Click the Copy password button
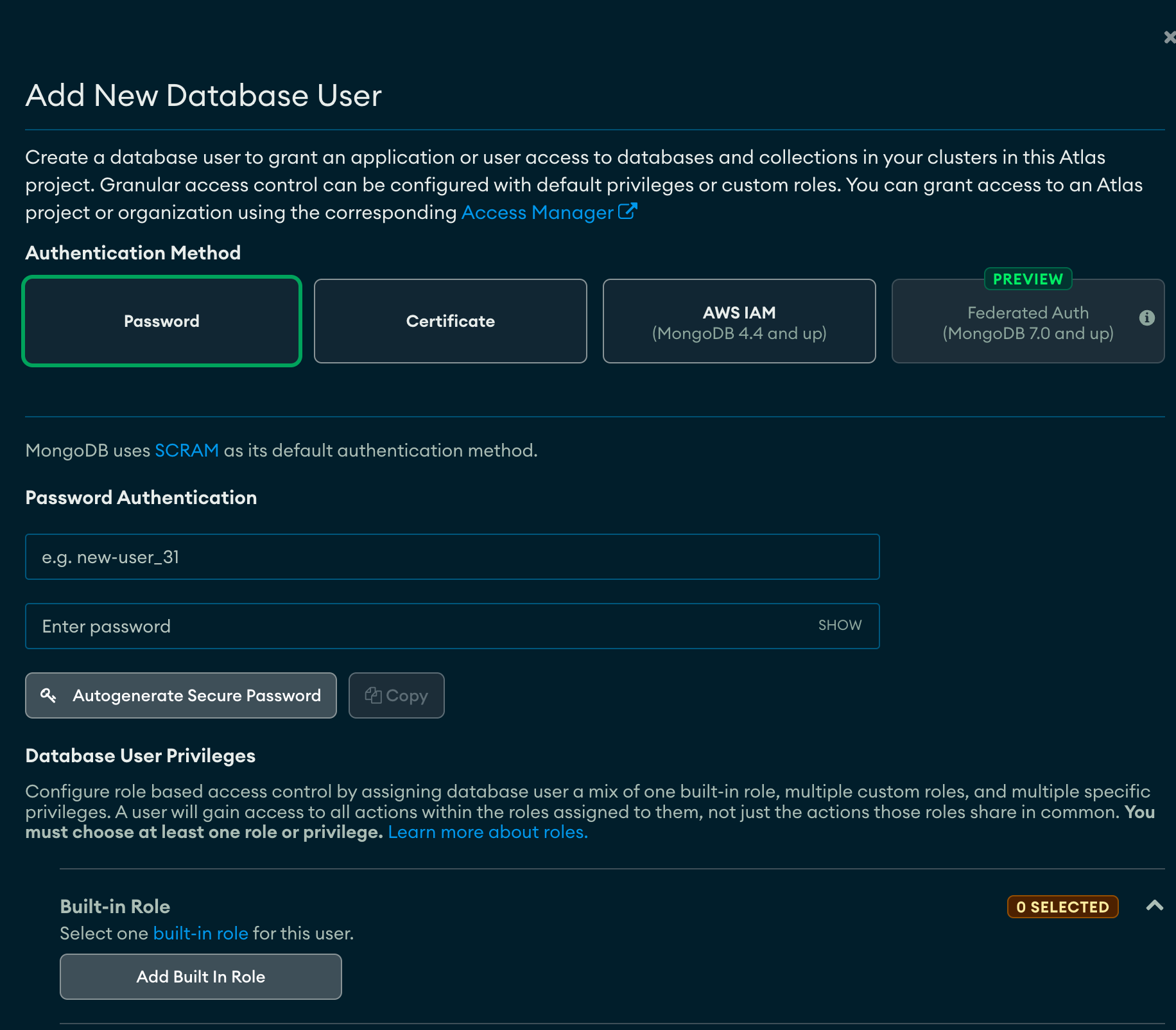1176x1030 pixels. coord(397,695)
